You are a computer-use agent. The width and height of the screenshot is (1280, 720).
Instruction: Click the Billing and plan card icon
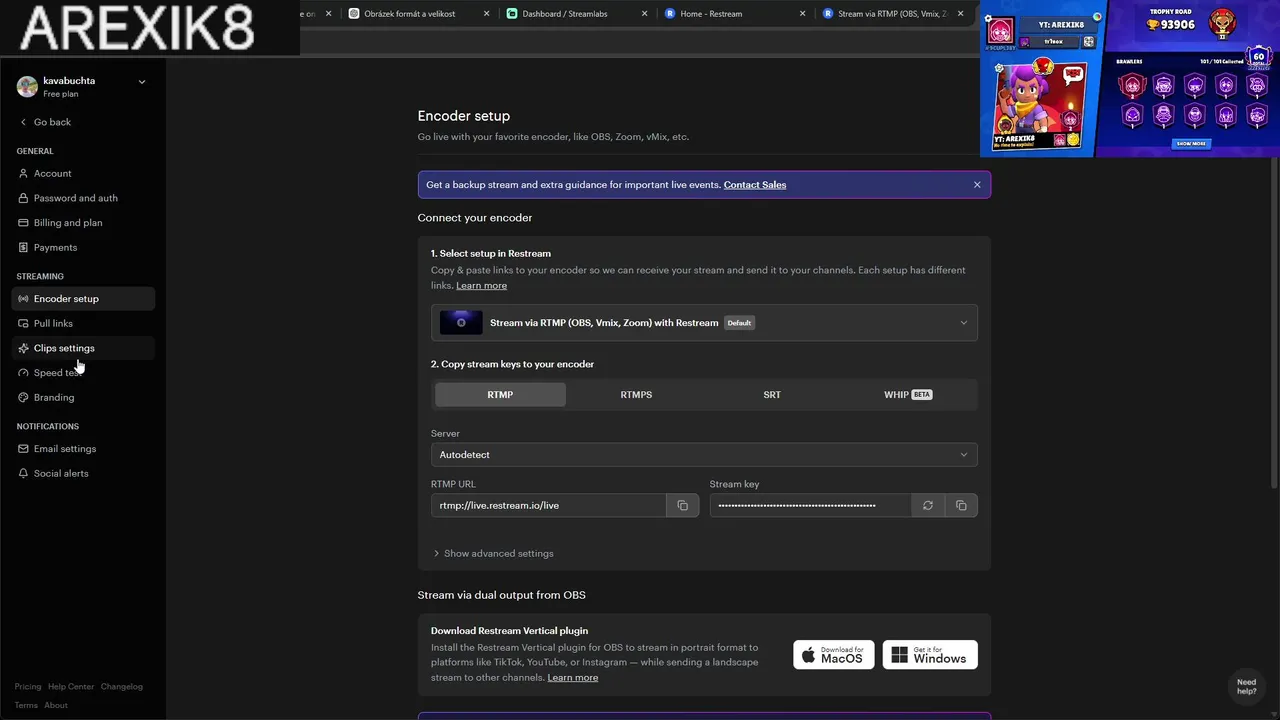24,223
